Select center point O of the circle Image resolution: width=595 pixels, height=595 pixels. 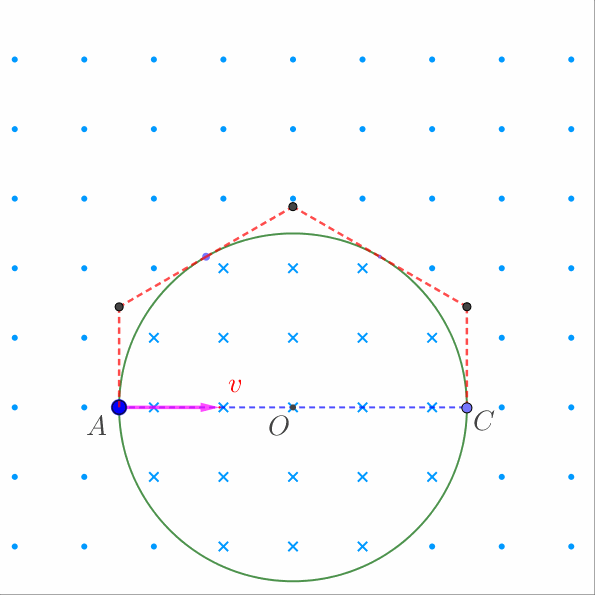(293, 407)
